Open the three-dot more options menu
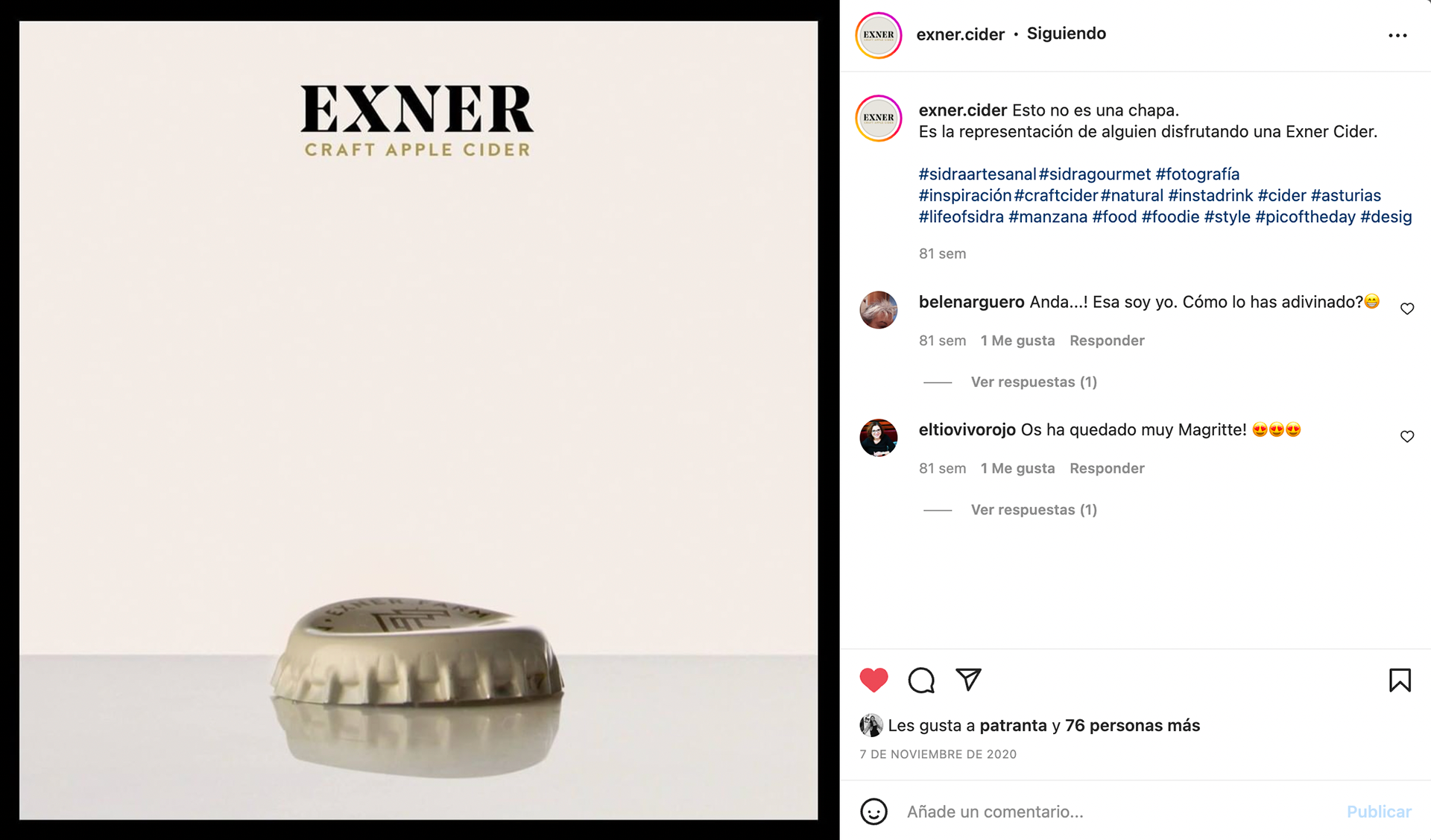 (x=1397, y=35)
